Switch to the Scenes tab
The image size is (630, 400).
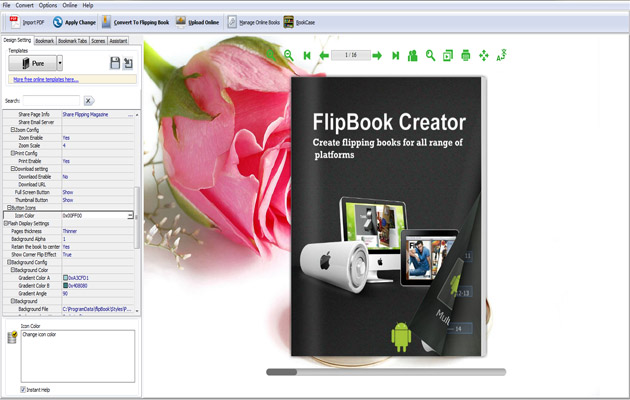pos(98,41)
